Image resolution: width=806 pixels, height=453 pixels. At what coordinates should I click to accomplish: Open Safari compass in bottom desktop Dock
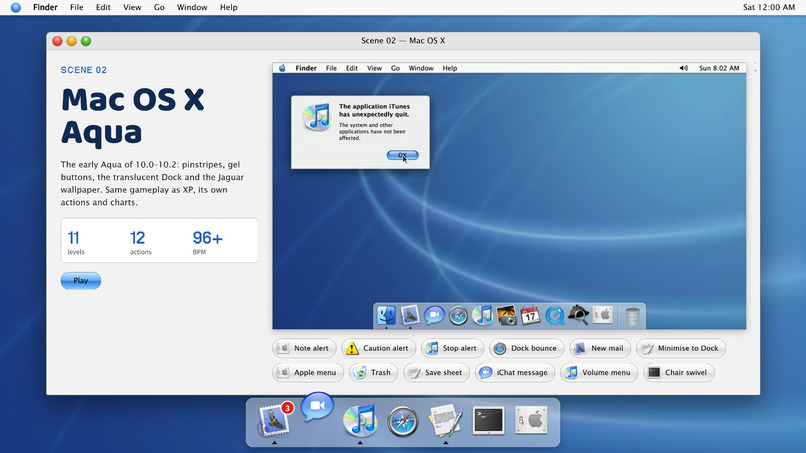point(402,421)
